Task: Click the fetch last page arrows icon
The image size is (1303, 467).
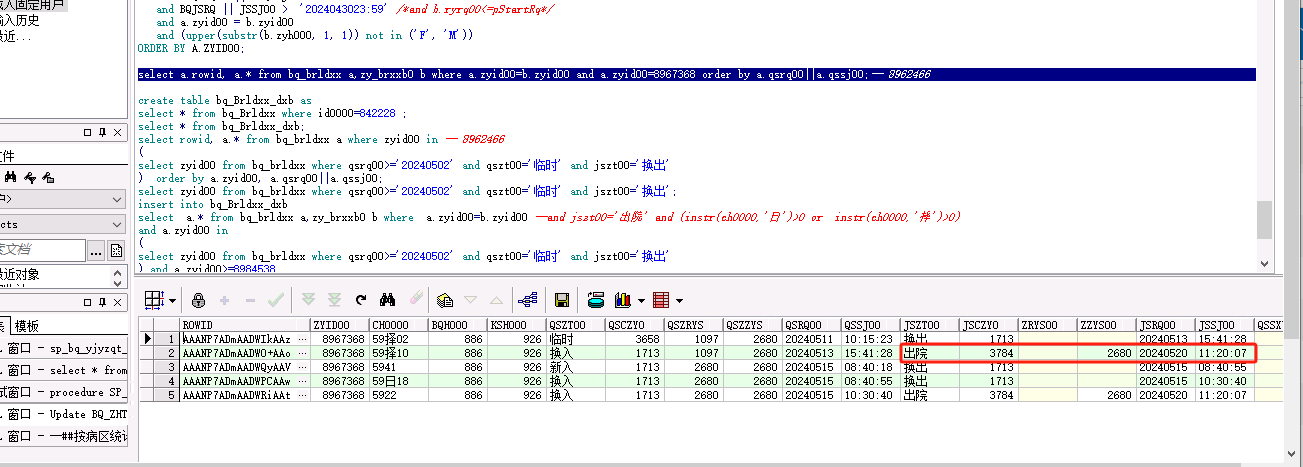Action: coord(333,300)
